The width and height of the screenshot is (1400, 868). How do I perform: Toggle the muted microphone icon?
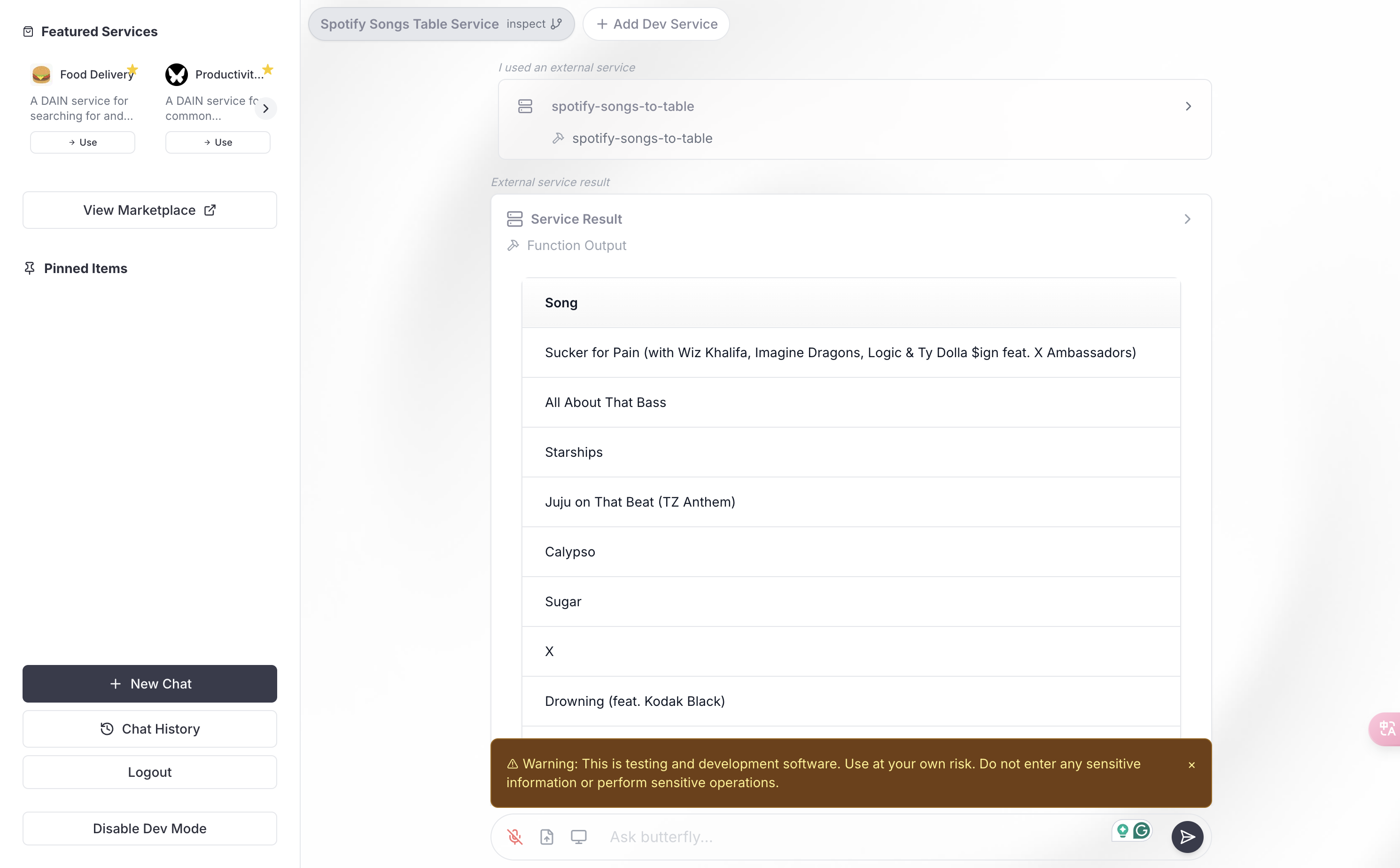[x=515, y=837]
